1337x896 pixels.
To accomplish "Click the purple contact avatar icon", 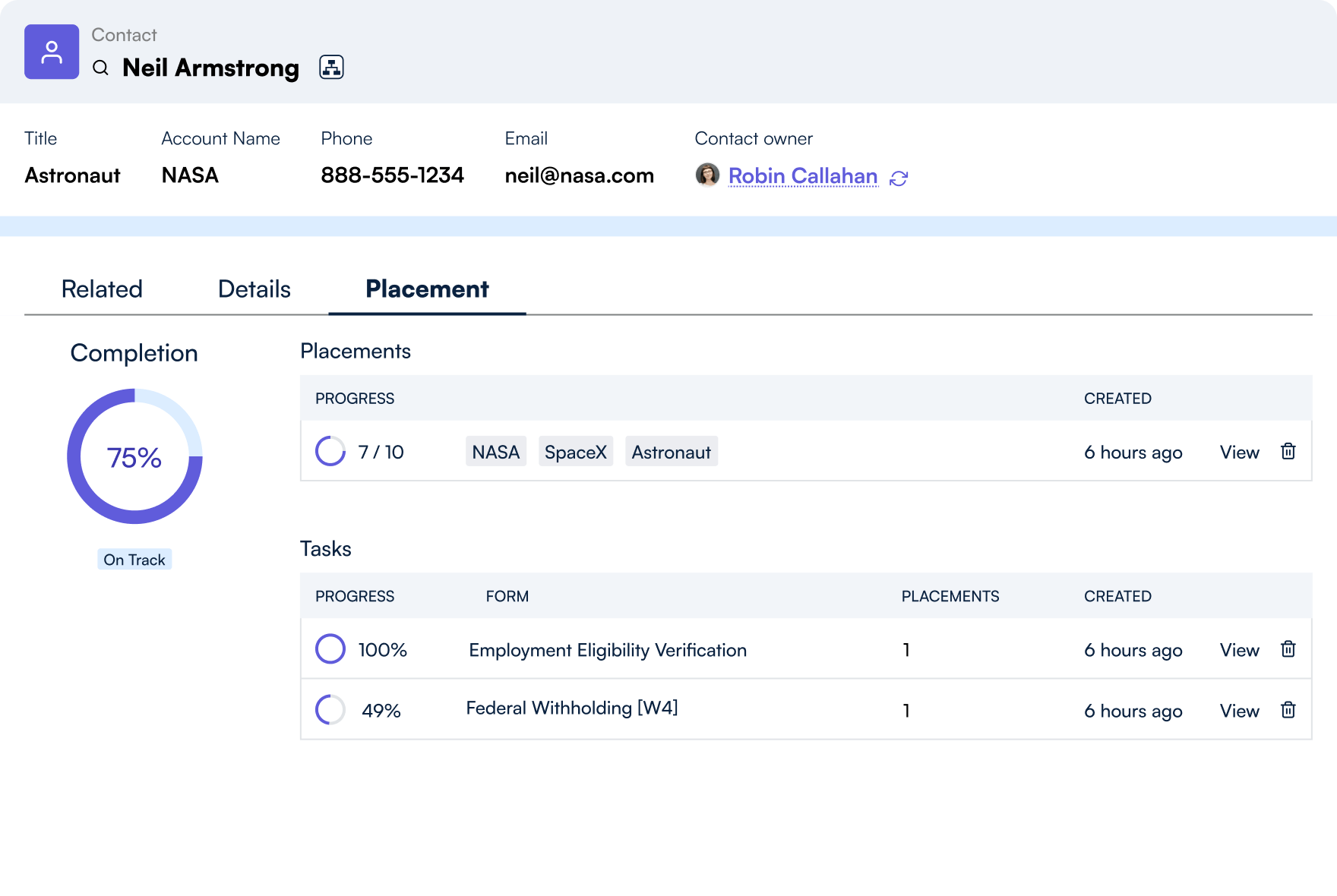I will (51, 51).
